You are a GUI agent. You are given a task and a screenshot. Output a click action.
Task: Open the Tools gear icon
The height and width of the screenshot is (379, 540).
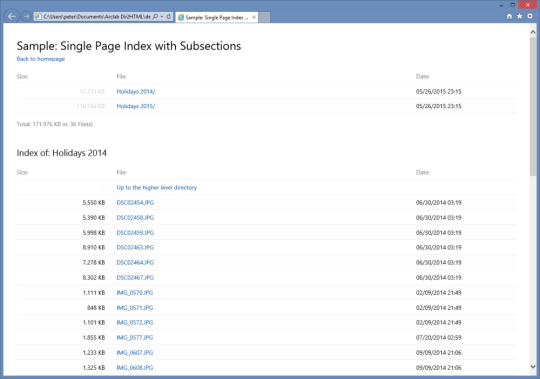point(530,16)
